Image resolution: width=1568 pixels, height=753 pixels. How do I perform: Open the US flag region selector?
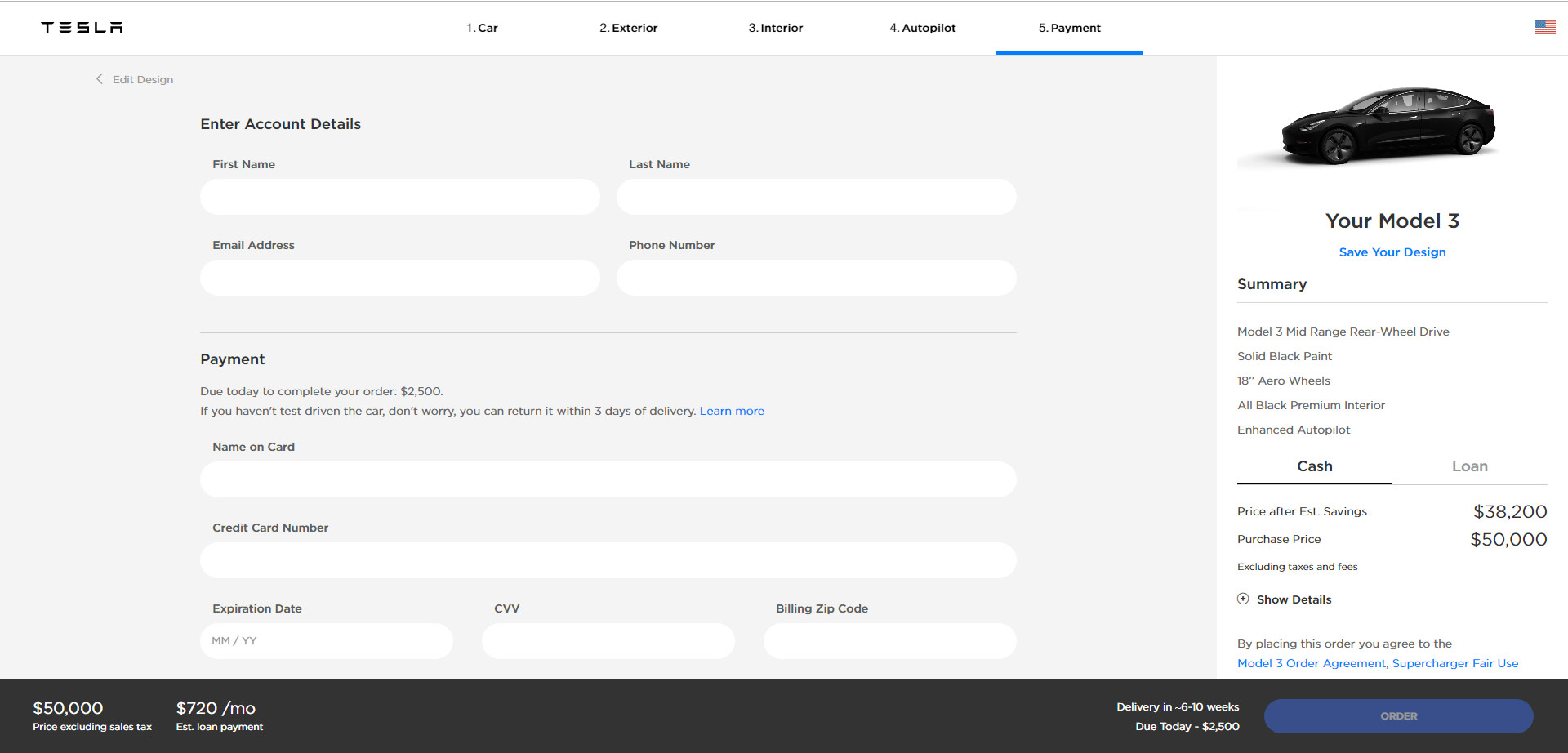tap(1544, 28)
